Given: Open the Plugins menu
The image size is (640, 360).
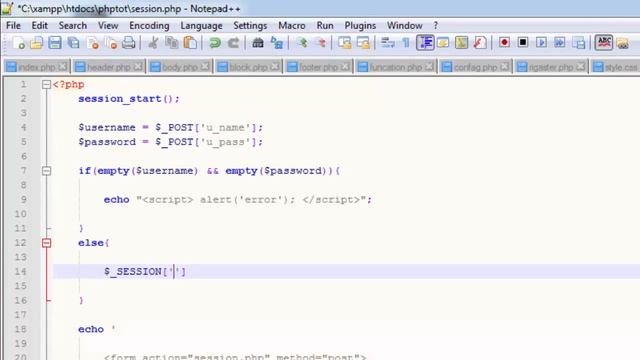Looking at the screenshot, I should (360, 25).
